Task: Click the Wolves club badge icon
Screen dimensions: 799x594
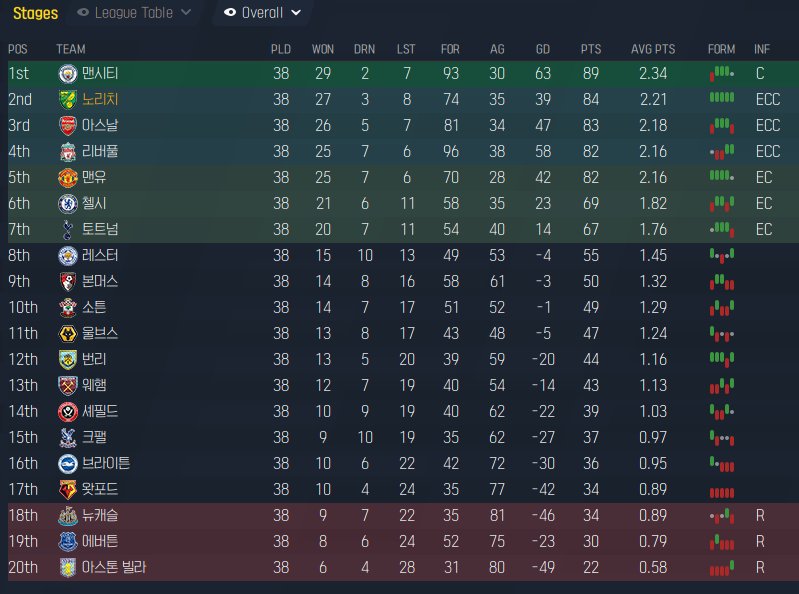Action: tap(67, 334)
